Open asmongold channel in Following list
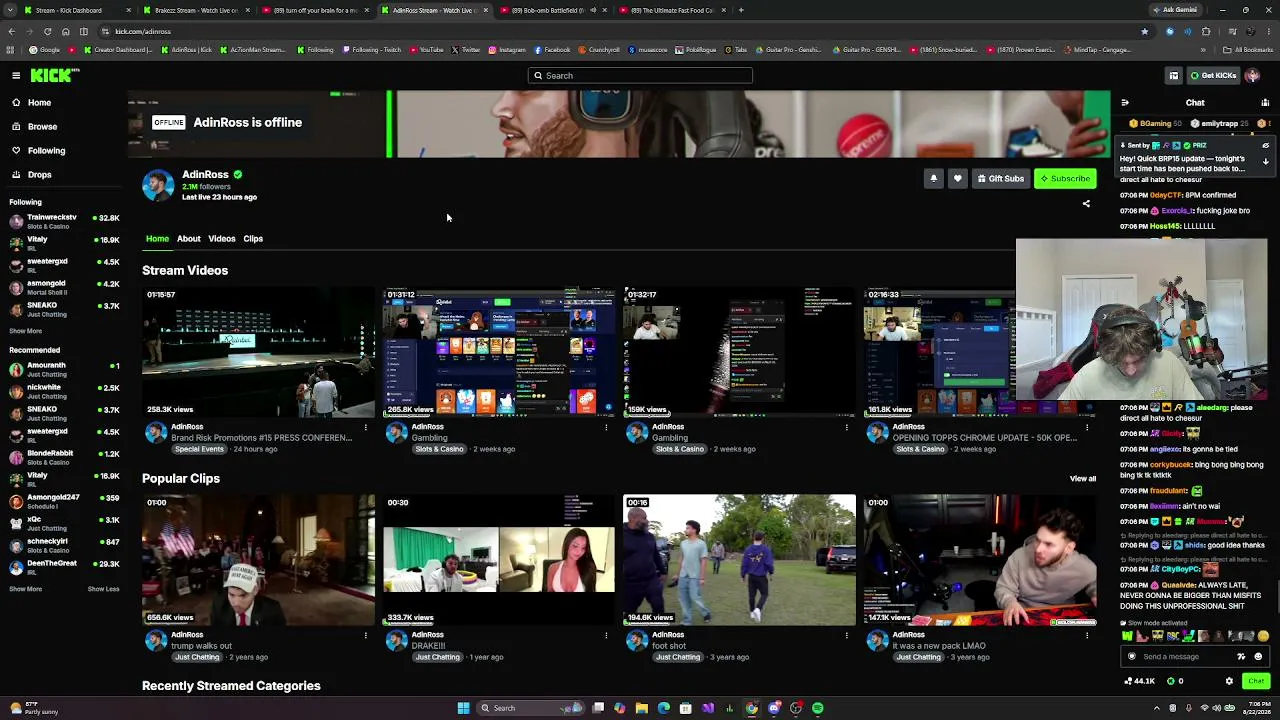Viewport: 1280px width, 720px height. (x=64, y=287)
